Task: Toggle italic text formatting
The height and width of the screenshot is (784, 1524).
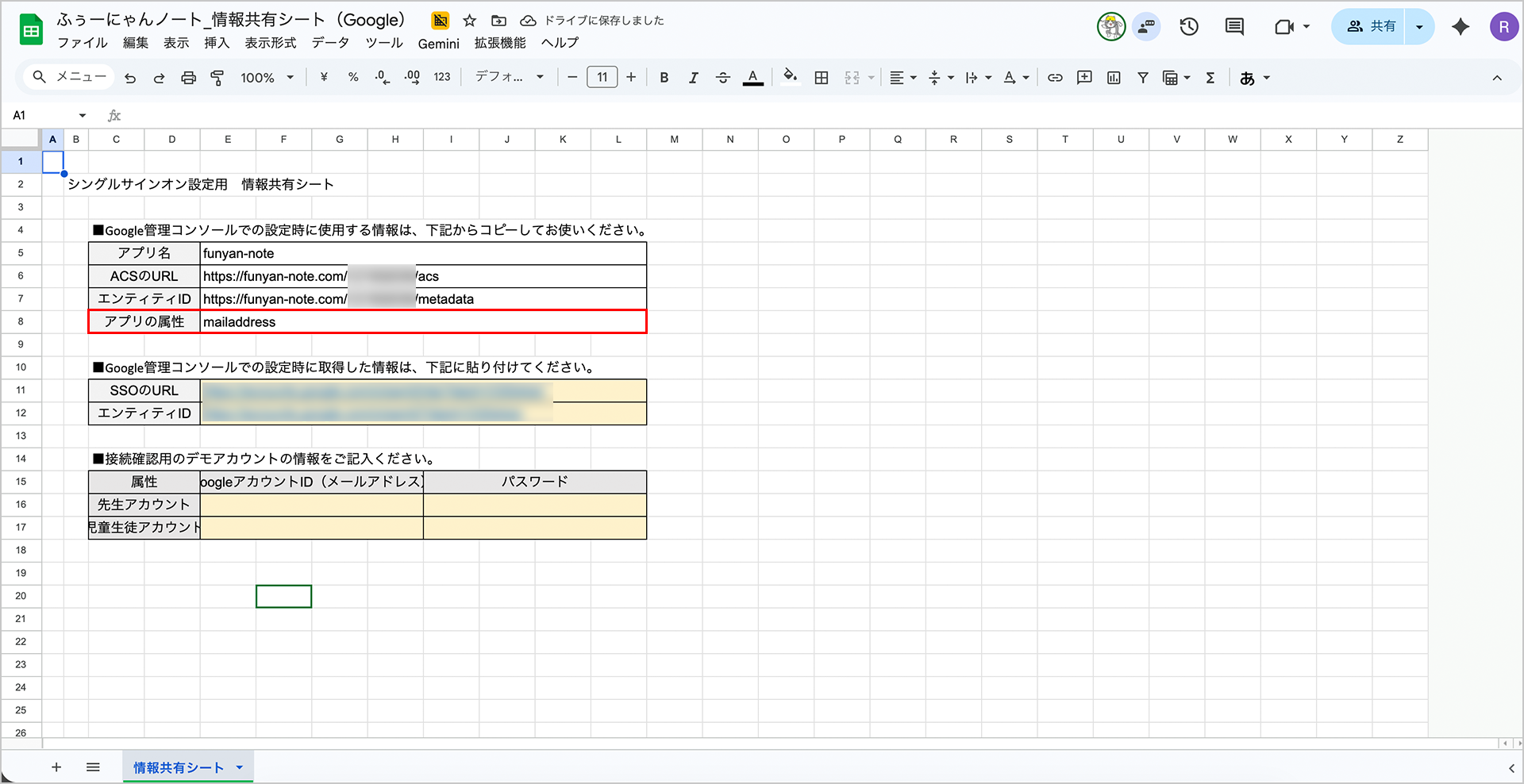Action: [693, 78]
